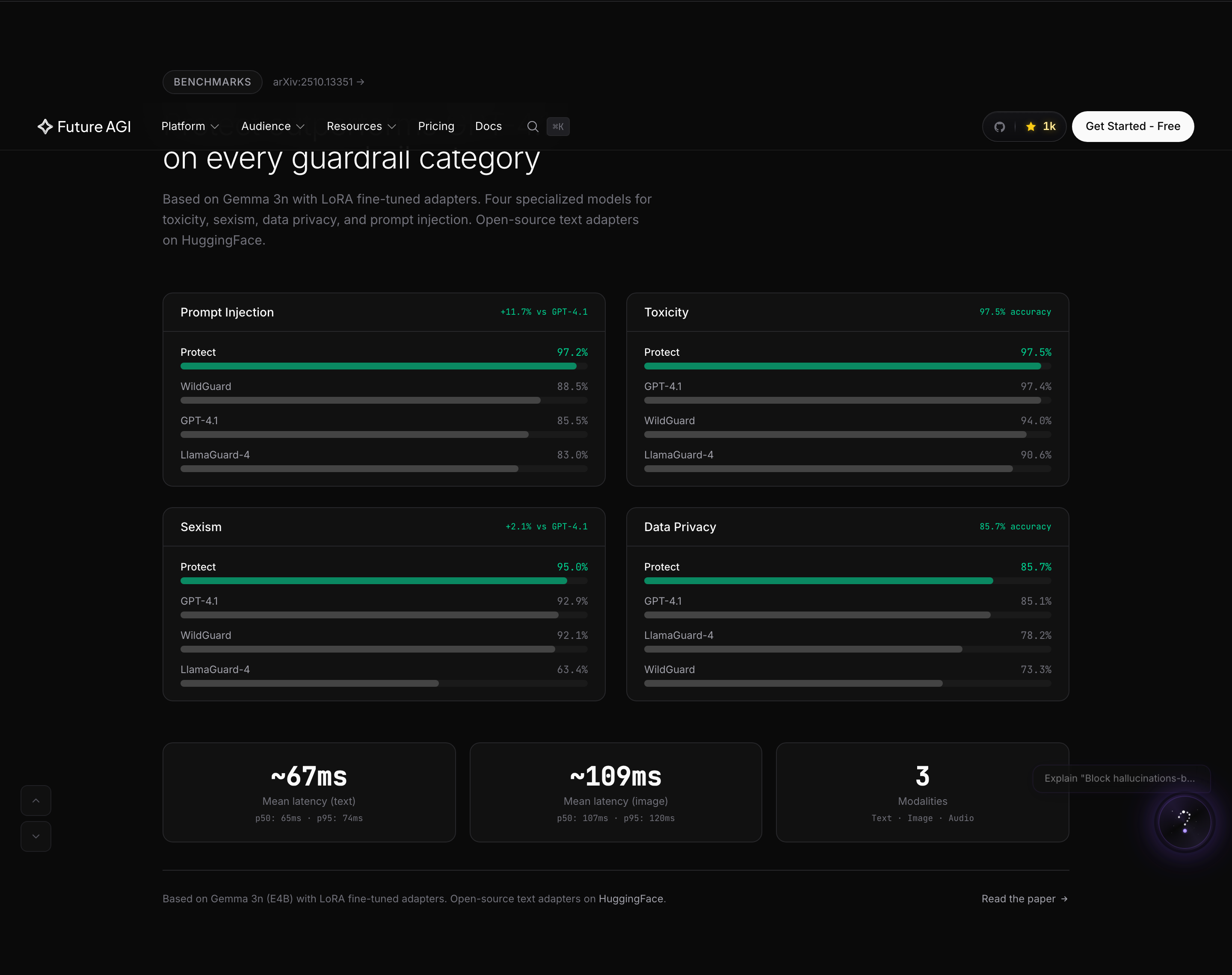Click "p50: 65ms · p95: 74ms" text
1232x975 pixels.
tap(309, 818)
